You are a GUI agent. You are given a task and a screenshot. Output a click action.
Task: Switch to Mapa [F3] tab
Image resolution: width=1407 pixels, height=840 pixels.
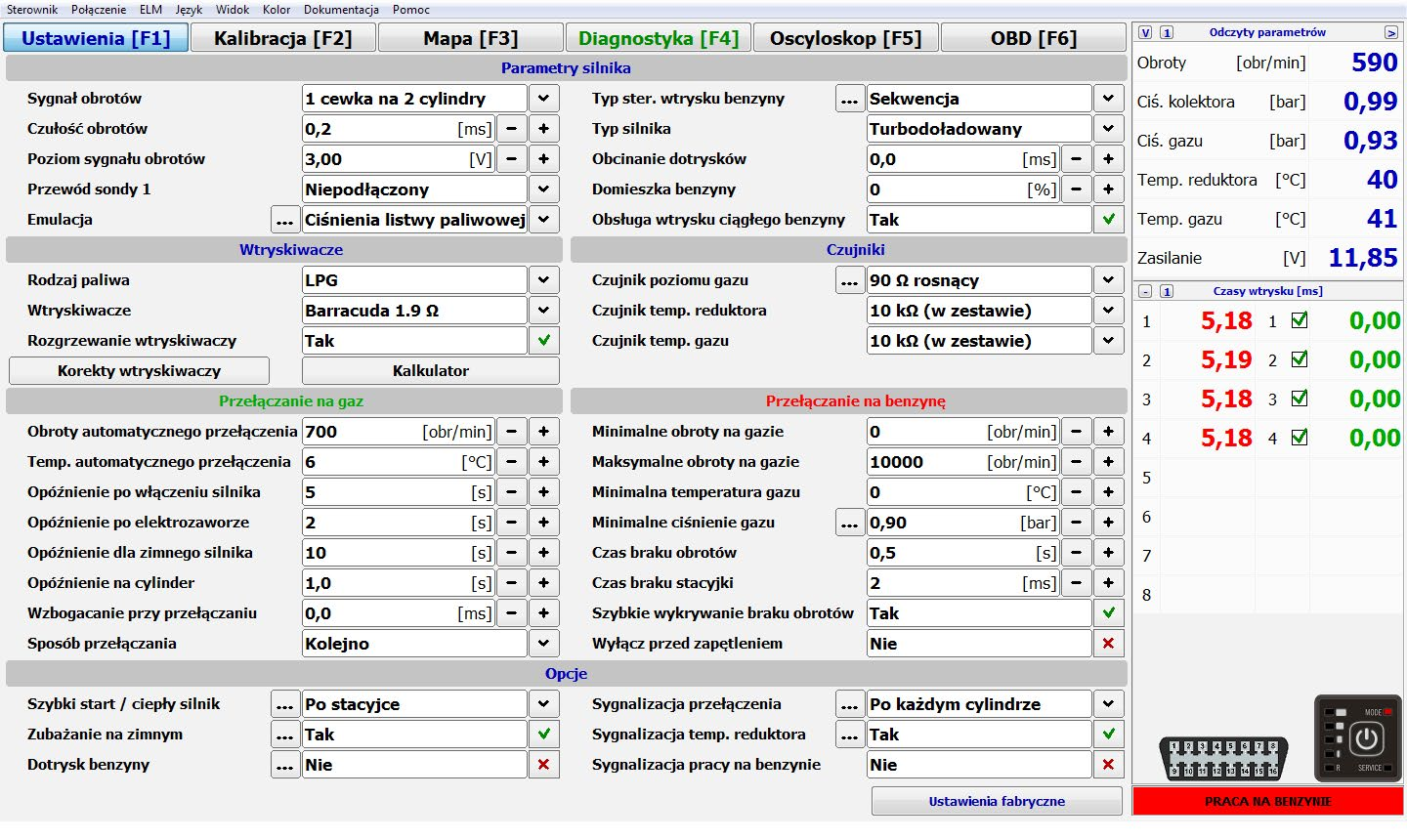click(471, 38)
